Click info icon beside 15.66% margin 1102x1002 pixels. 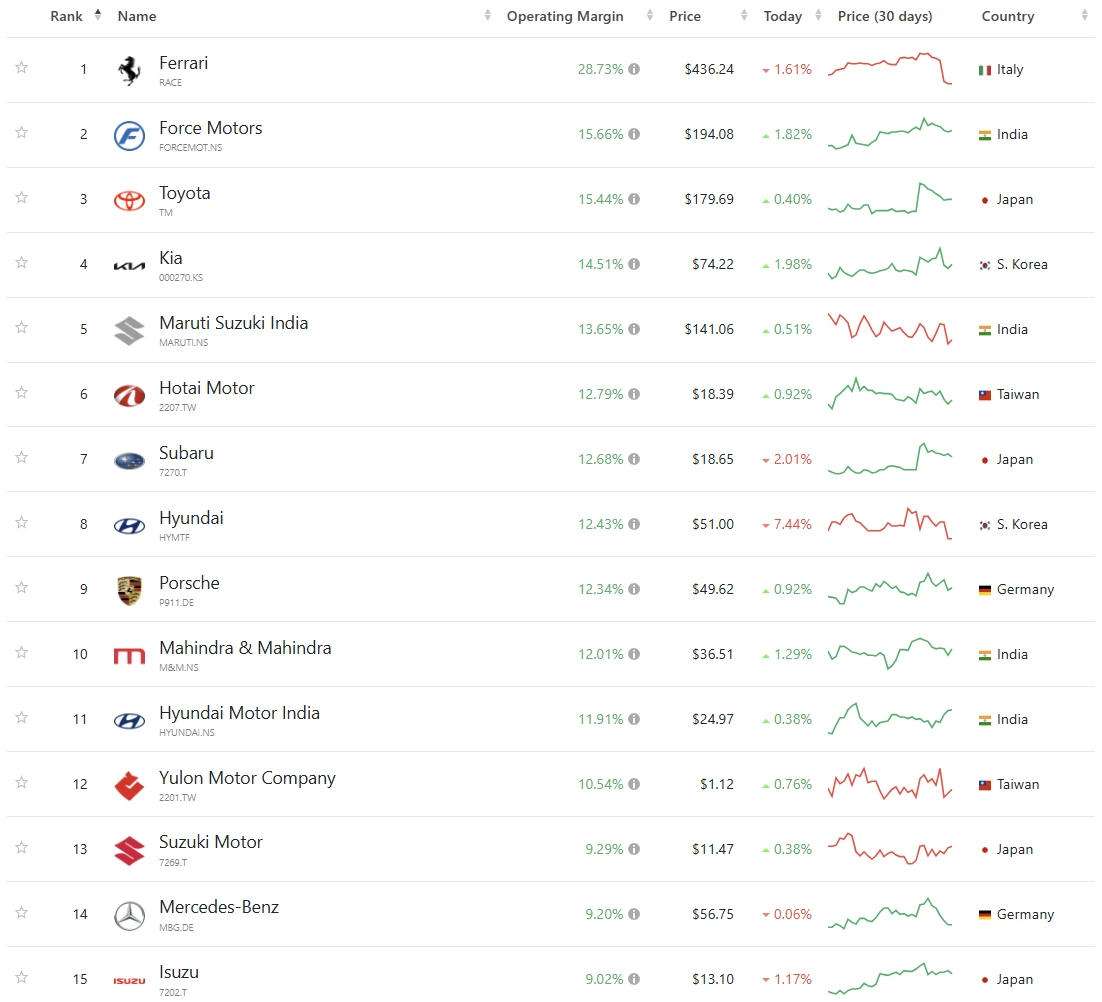[x=634, y=134]
